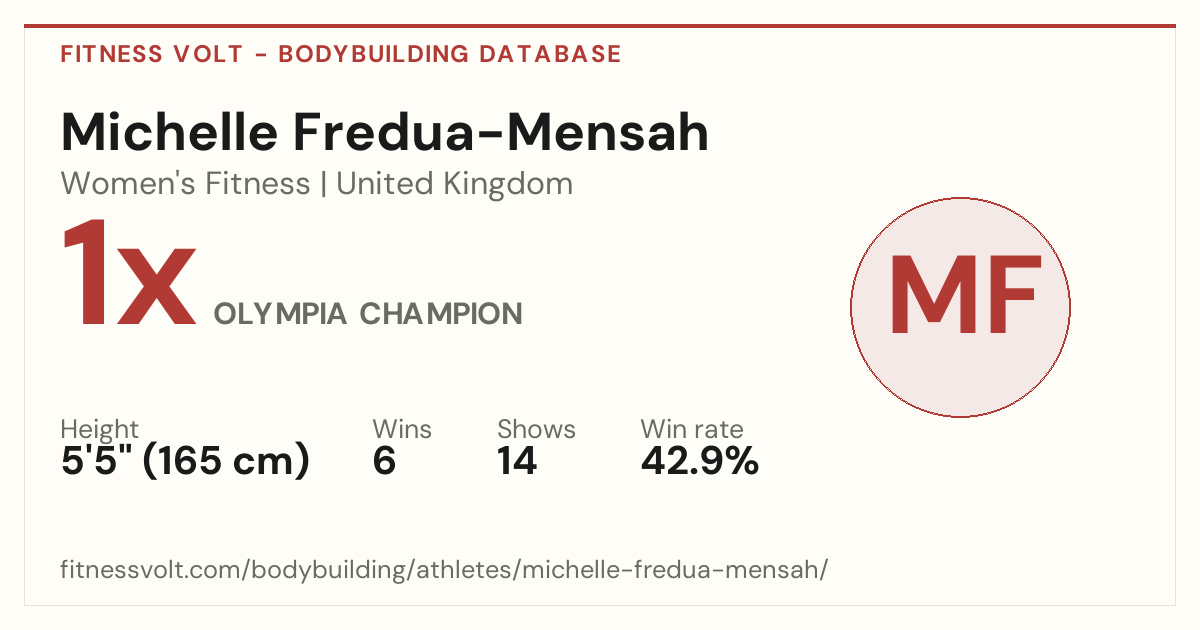The height and width of the screenshot is (630, 1200).
Task: Open the fitnessvolt.com athlete URL
Action: (x=445, y=571)
